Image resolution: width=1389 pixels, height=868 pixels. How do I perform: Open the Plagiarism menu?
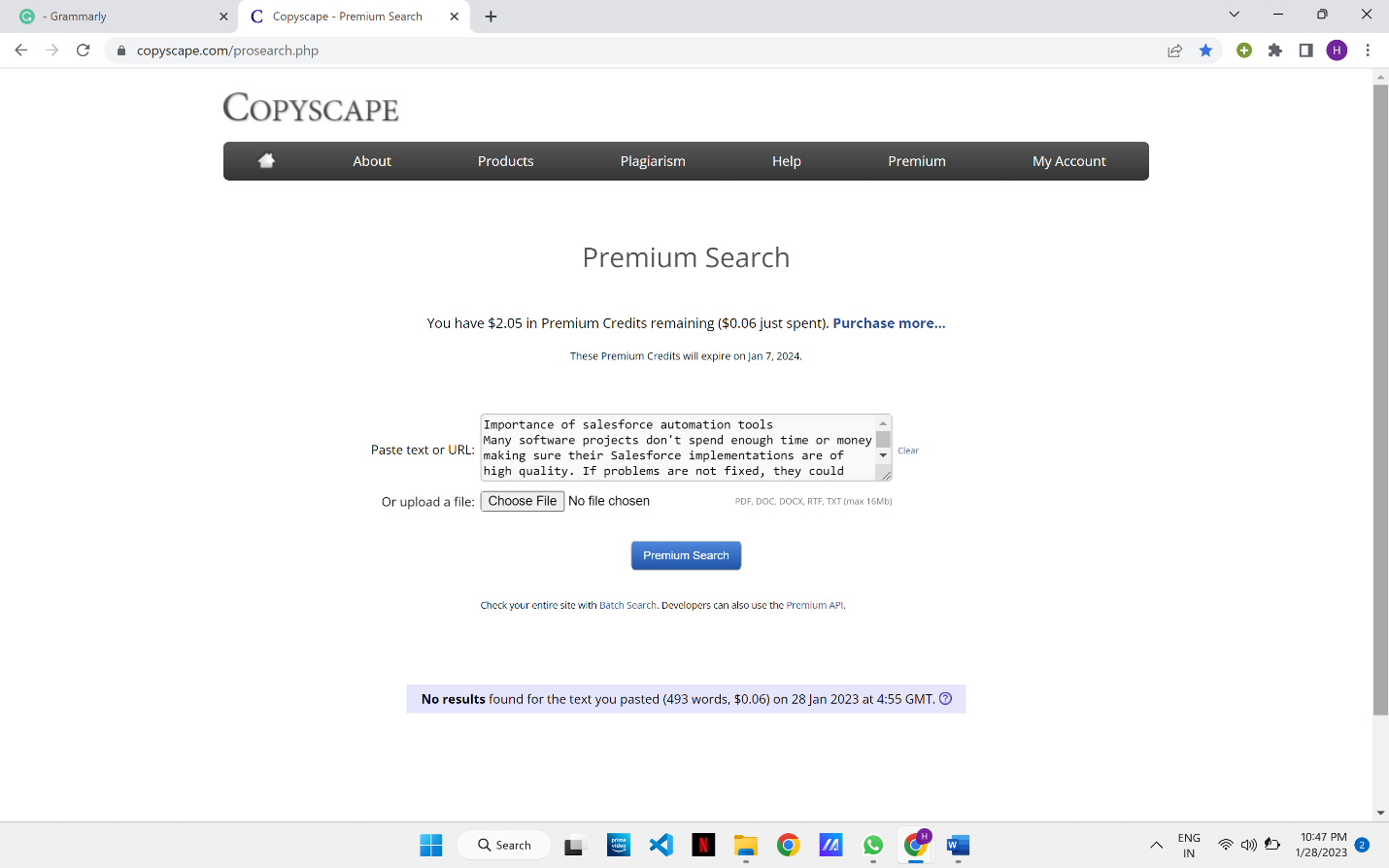pos(653,161)
